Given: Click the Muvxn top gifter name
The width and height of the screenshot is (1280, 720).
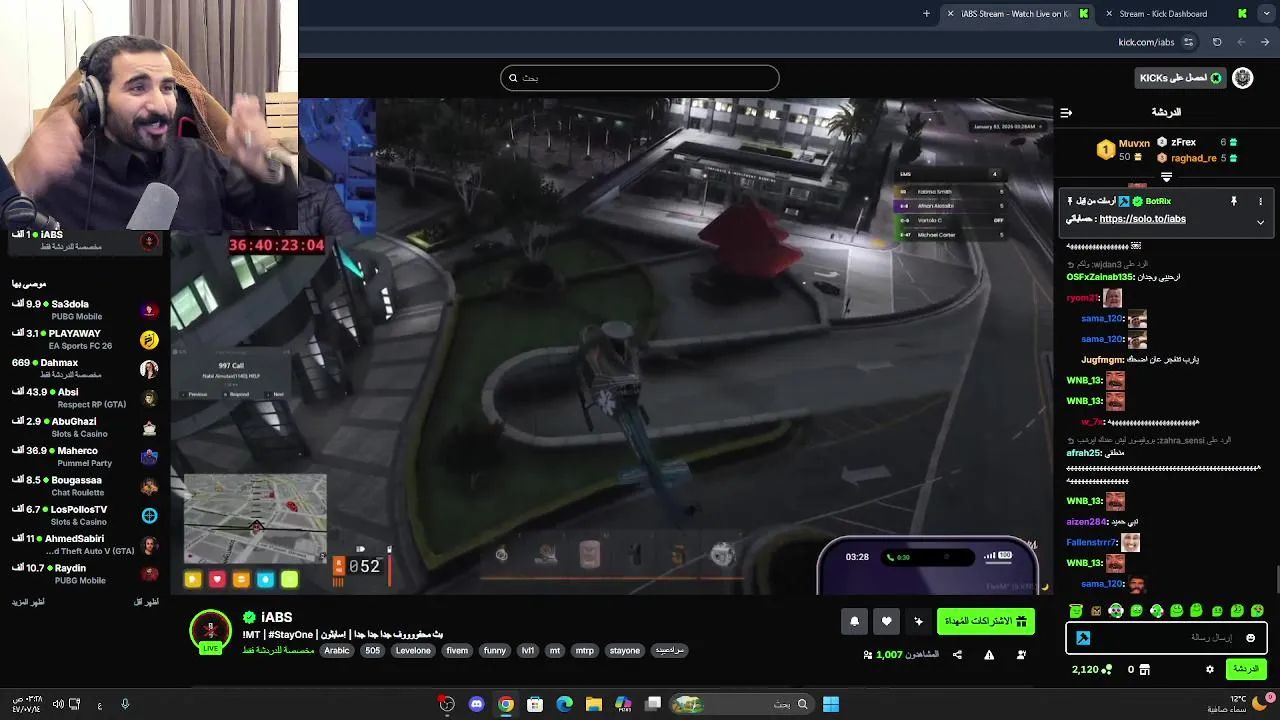Looking at the screenshot, I should tap(1134, 144).
